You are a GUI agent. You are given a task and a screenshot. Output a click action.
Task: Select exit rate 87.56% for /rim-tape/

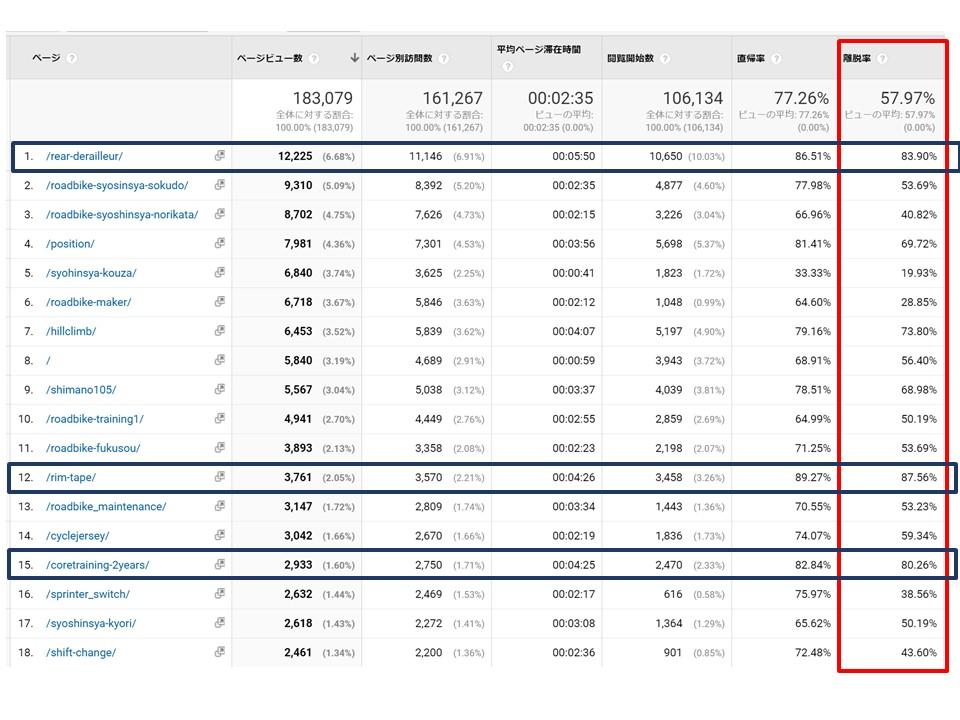918,477
